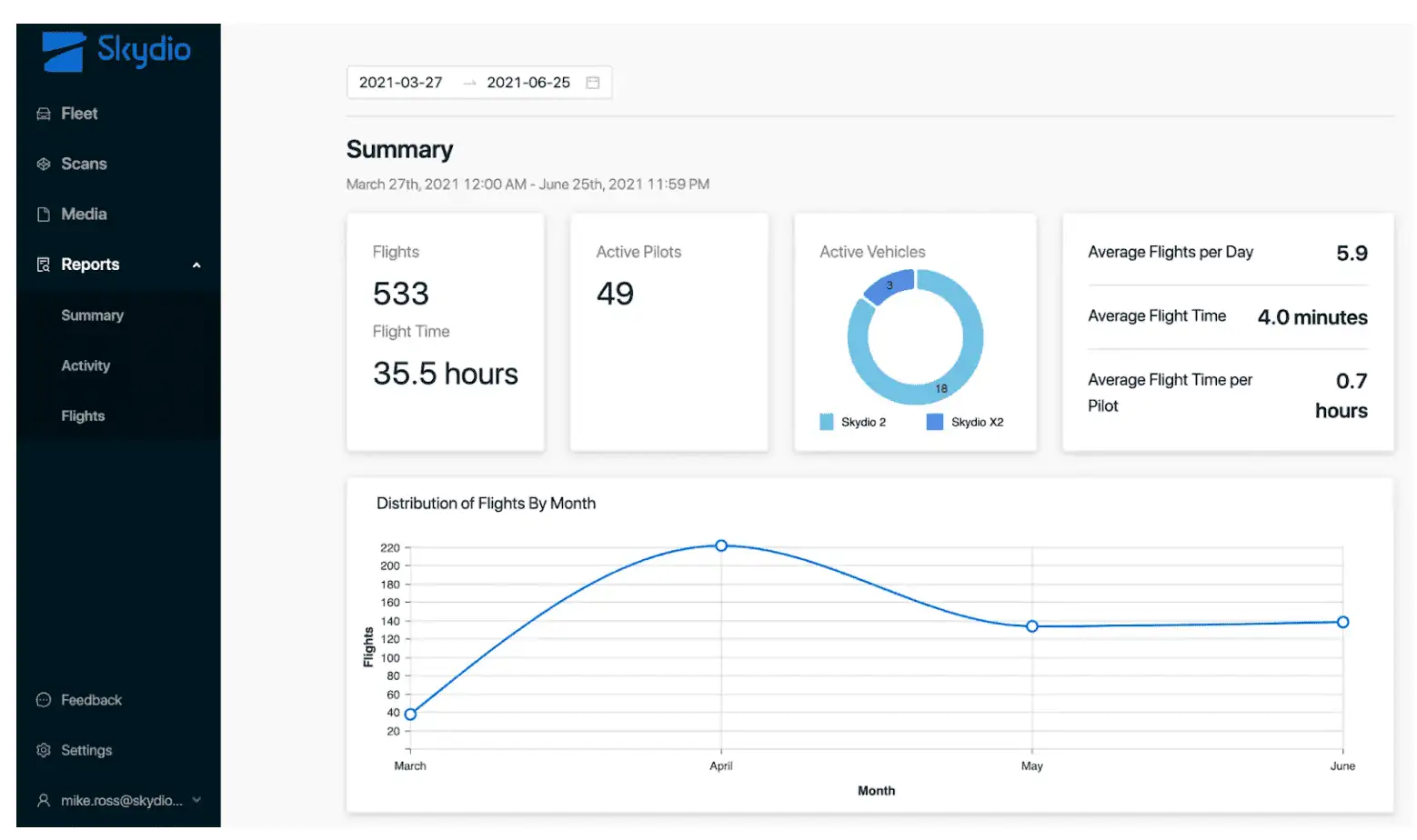Screen dimensions: 1417x840
Task: Select the Reports menu item
Action: [x=90, y=264]
